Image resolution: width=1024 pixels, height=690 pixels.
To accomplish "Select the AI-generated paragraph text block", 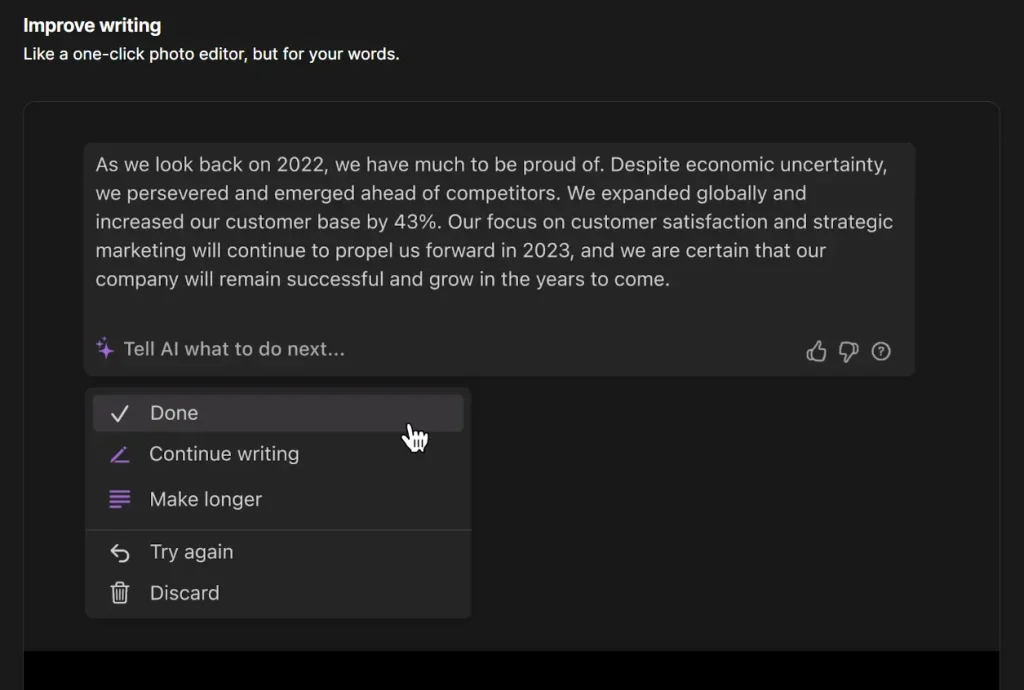I will click(x=494, y=221).
